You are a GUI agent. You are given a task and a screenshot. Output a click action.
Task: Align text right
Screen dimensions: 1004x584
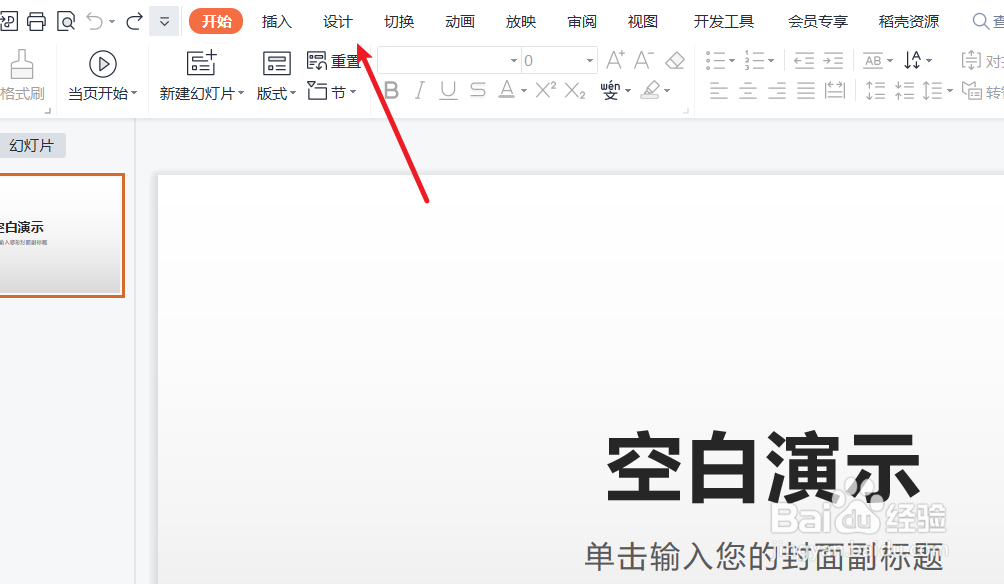(x=777, y=91)
